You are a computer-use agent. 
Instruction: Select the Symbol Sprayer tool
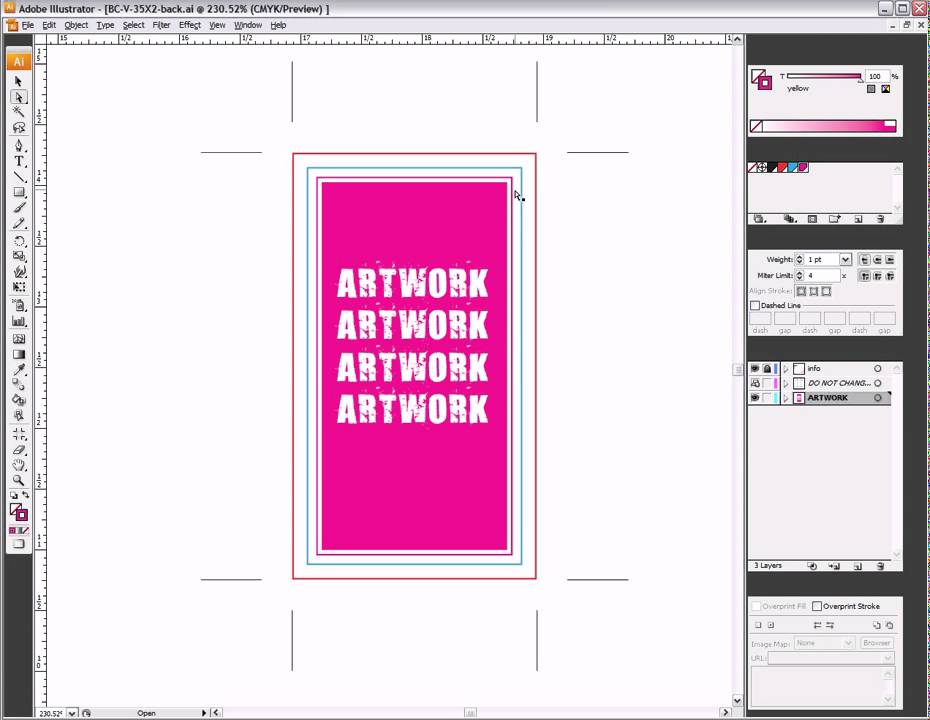click(x=18, y=305)
